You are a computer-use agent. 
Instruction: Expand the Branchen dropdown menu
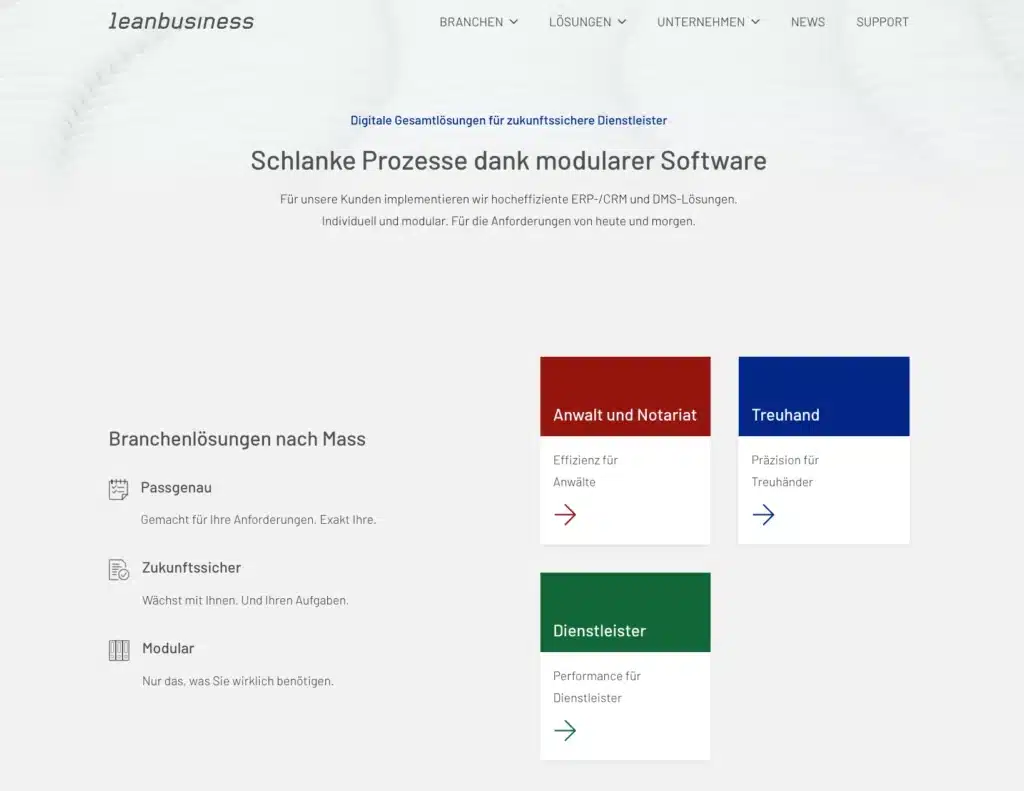pyautogui.click(x=478, y=22)
